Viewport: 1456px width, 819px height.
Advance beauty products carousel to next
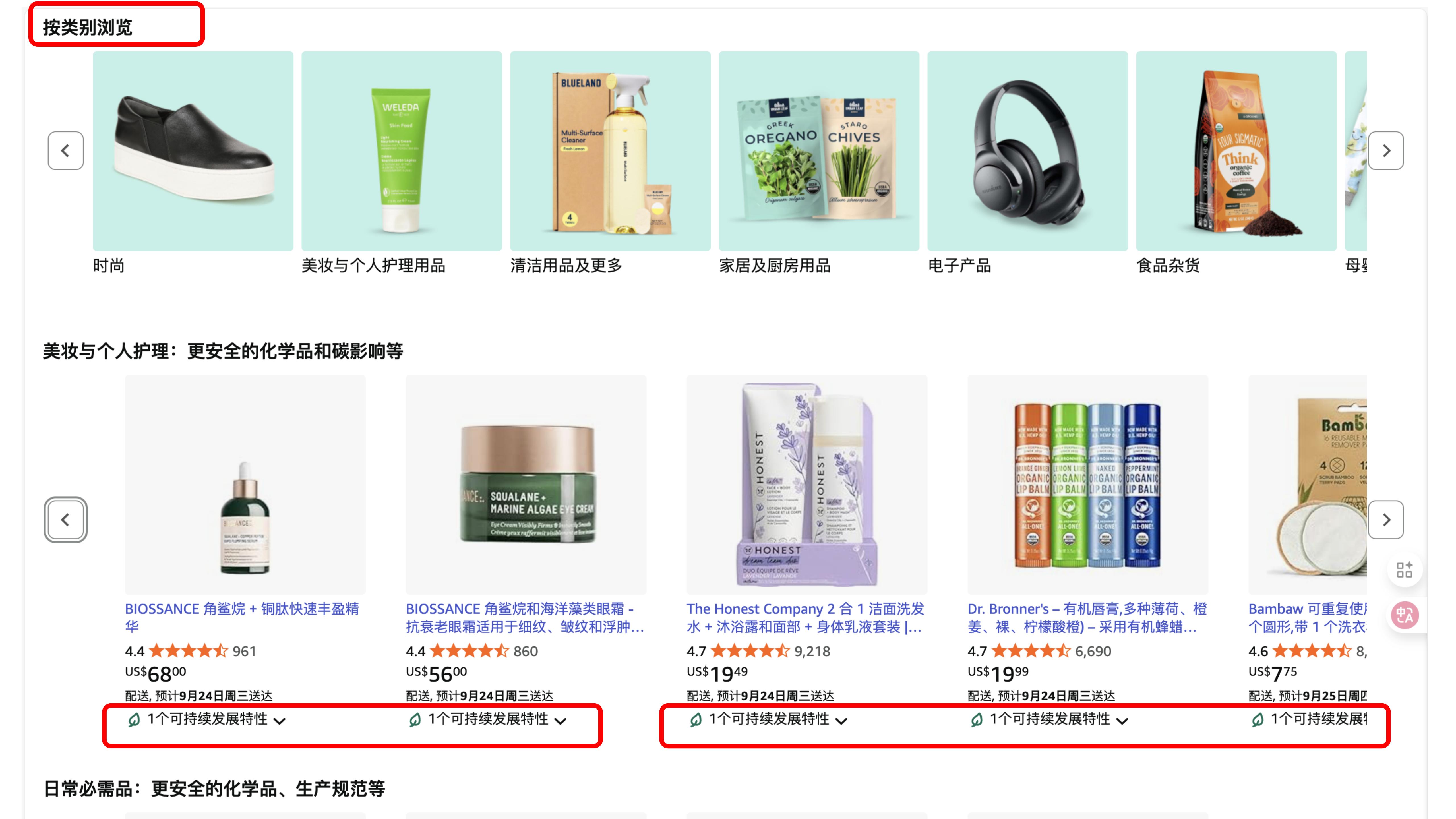[1386, 520]
